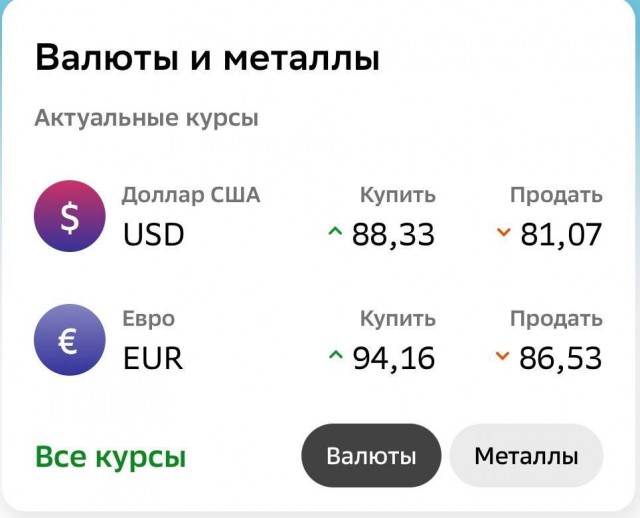640x518 pixels.
Task: Click the Евро label
Action: 149,319
